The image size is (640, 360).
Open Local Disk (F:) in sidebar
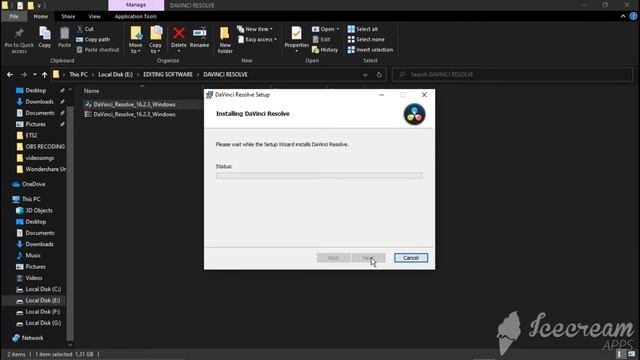tap(43, 312)
